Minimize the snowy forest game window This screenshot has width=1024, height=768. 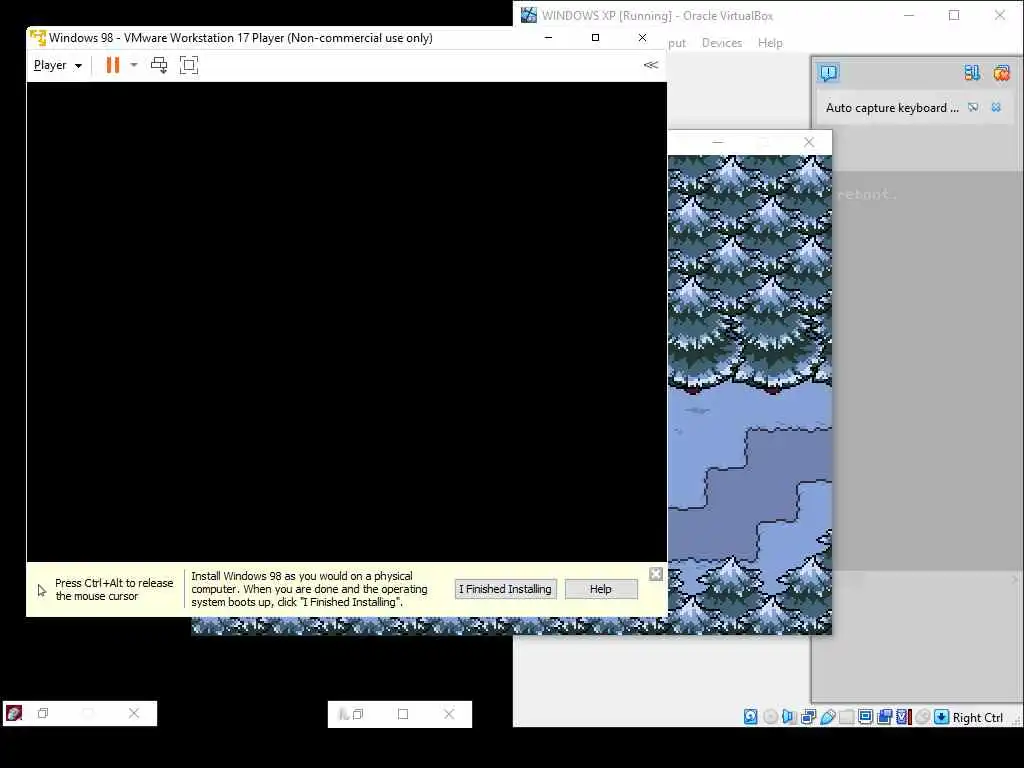coord(718,142)
